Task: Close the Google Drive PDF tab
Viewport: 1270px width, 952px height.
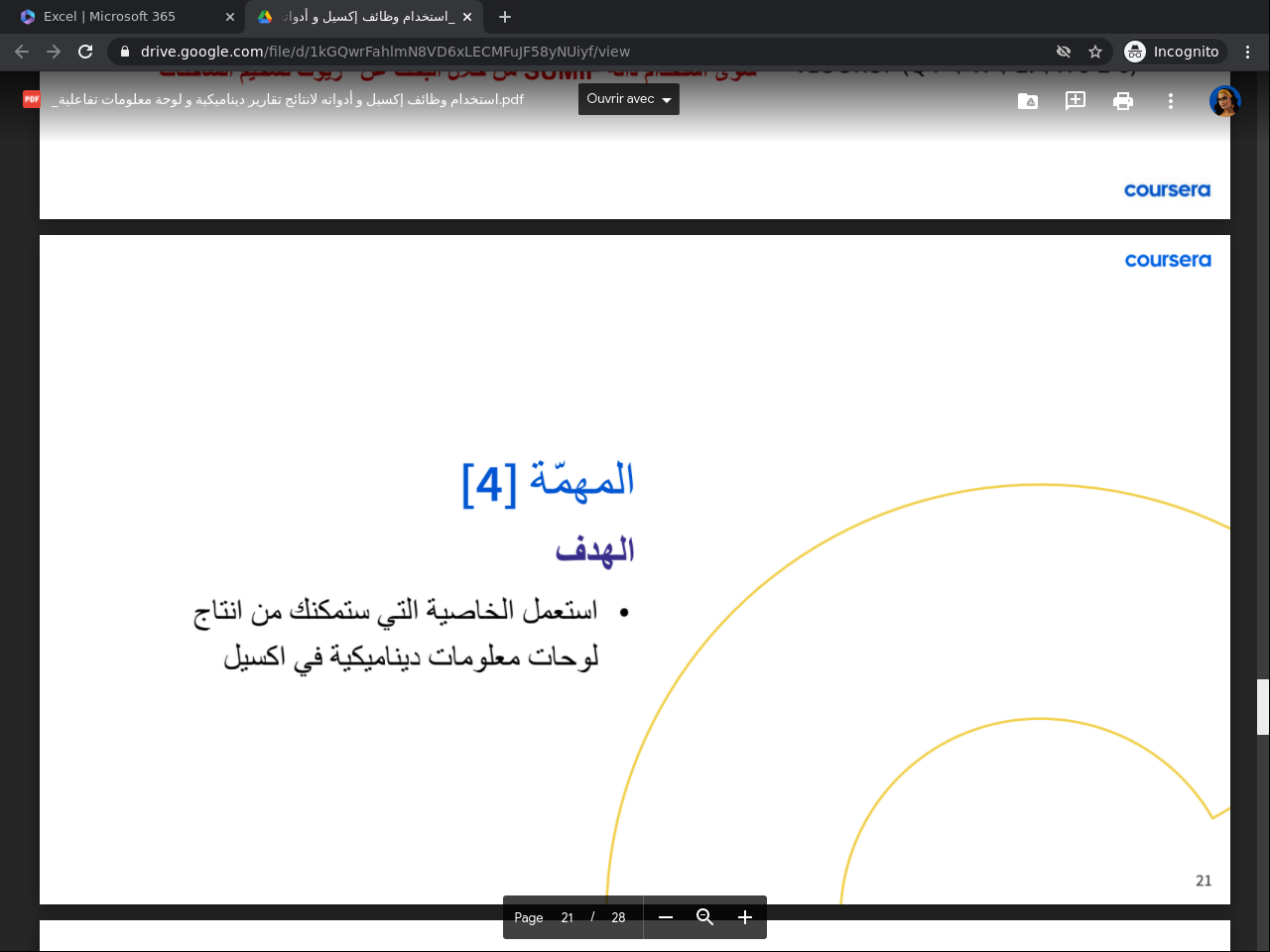Action: click(468, 17)
